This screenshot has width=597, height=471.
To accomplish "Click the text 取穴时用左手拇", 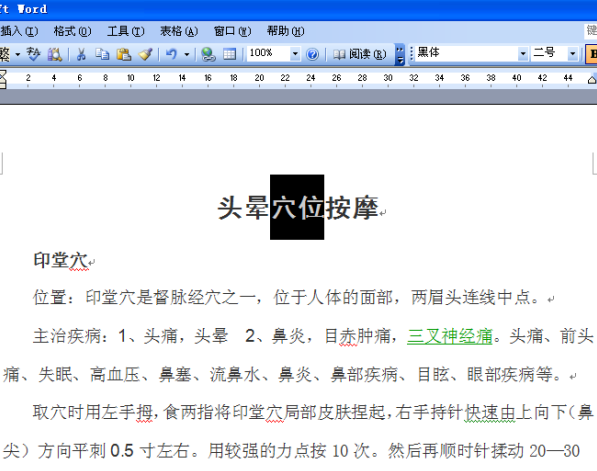I will coord(93,412).
